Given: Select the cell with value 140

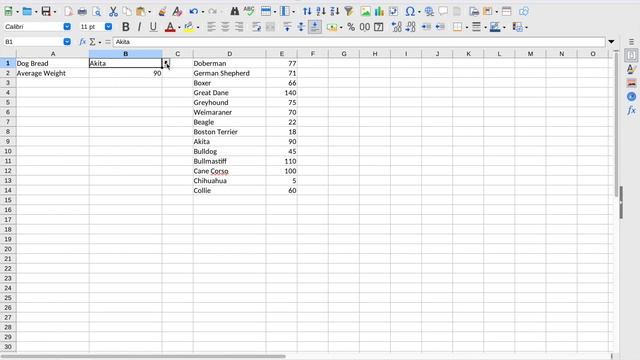Looking at the screenshot, I should tap(282, 93).
